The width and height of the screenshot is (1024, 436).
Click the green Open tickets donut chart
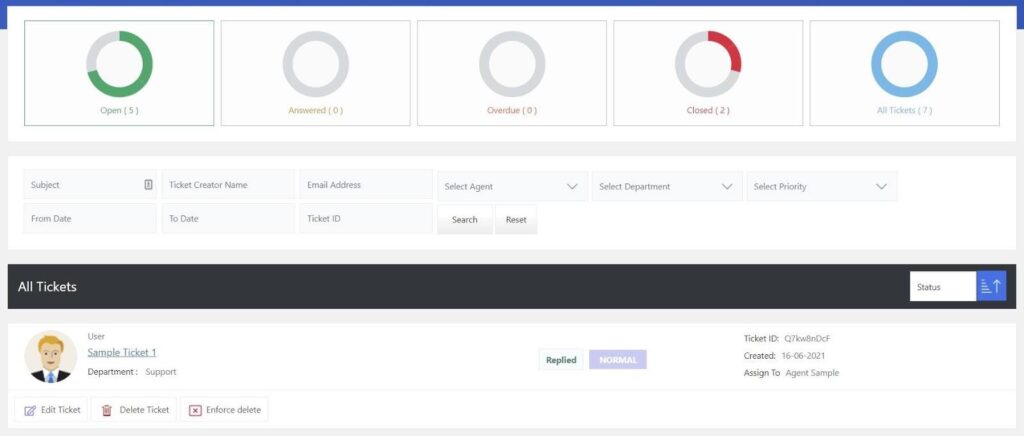(120, 64)
